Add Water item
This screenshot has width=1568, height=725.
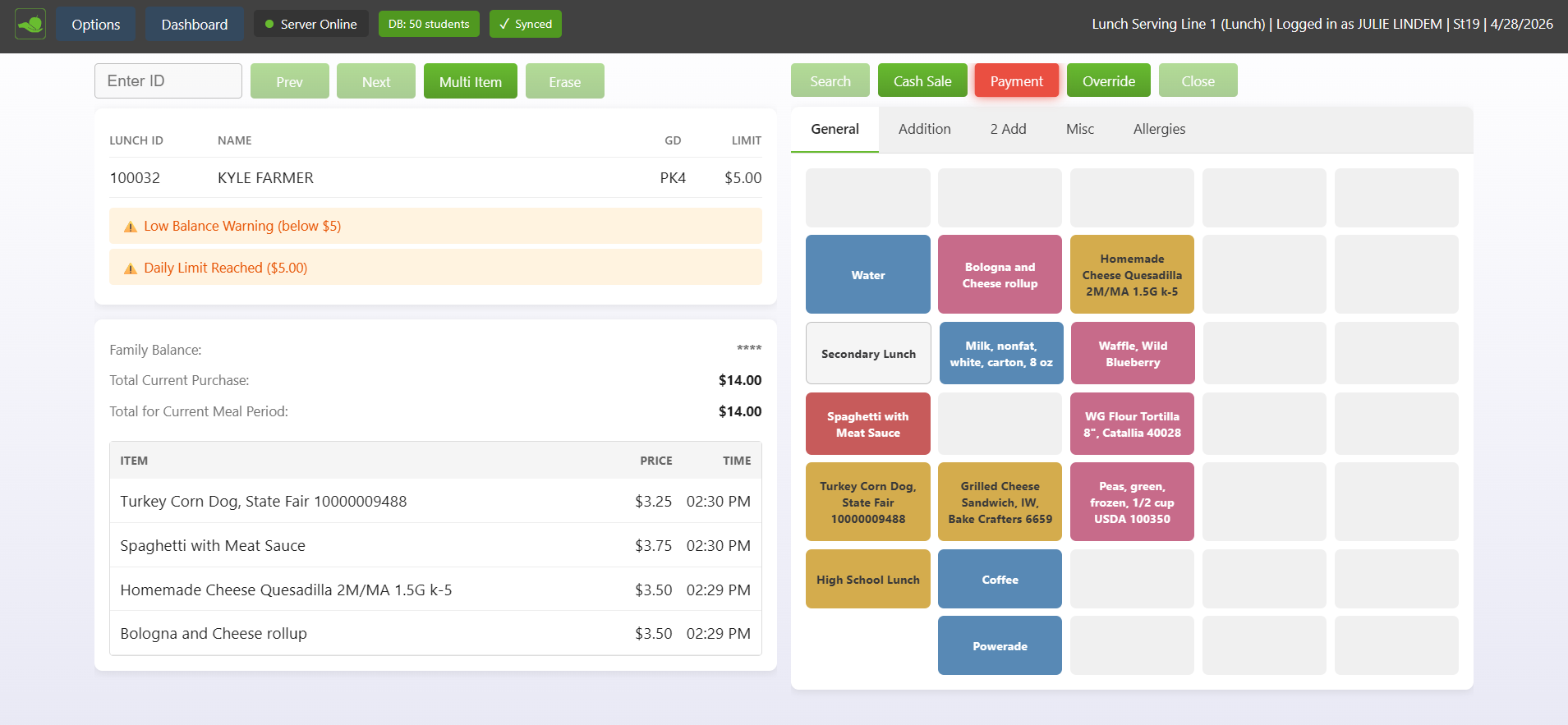click(868, 274)
